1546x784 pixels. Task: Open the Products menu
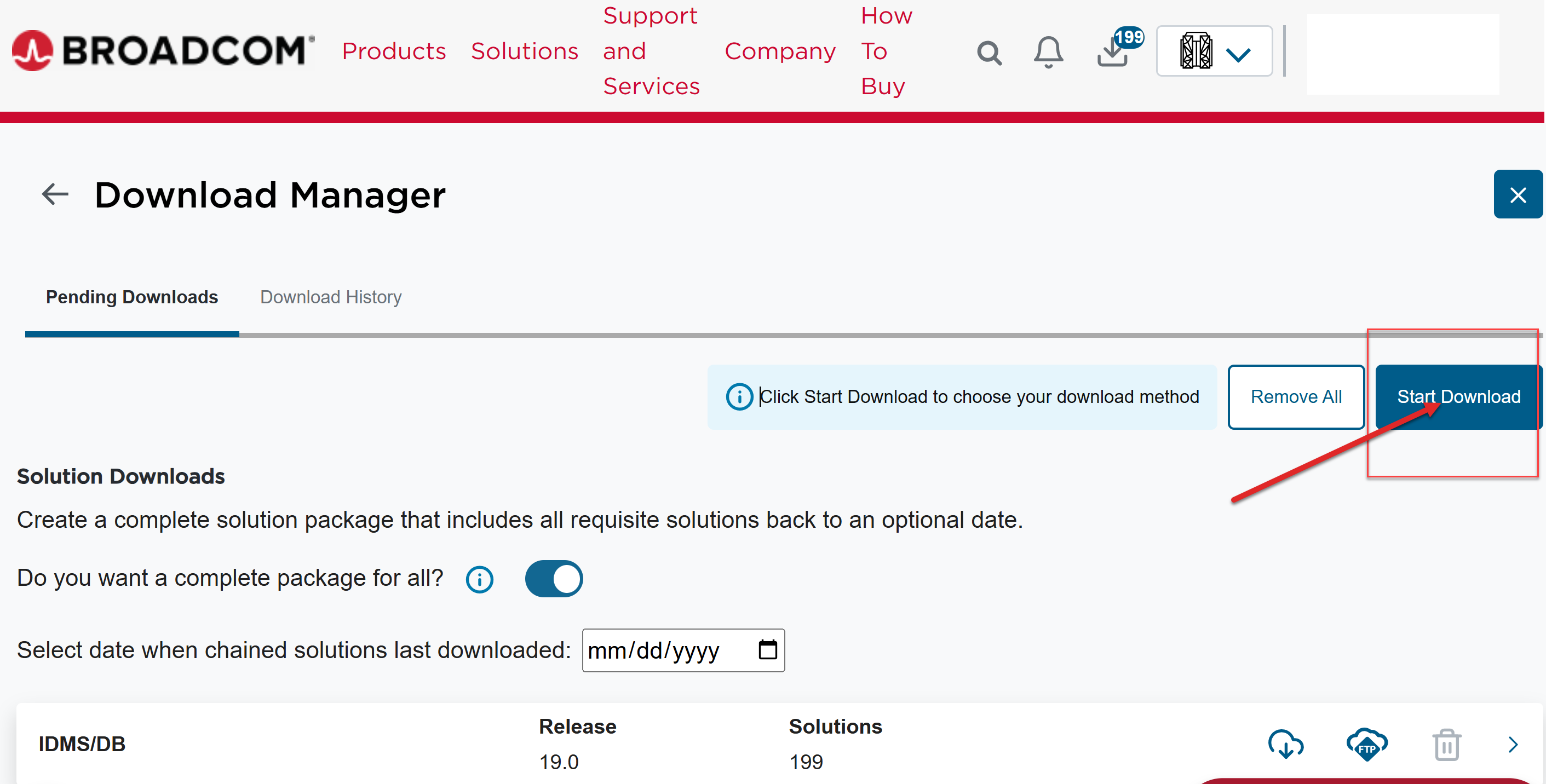tap(394, 51)
